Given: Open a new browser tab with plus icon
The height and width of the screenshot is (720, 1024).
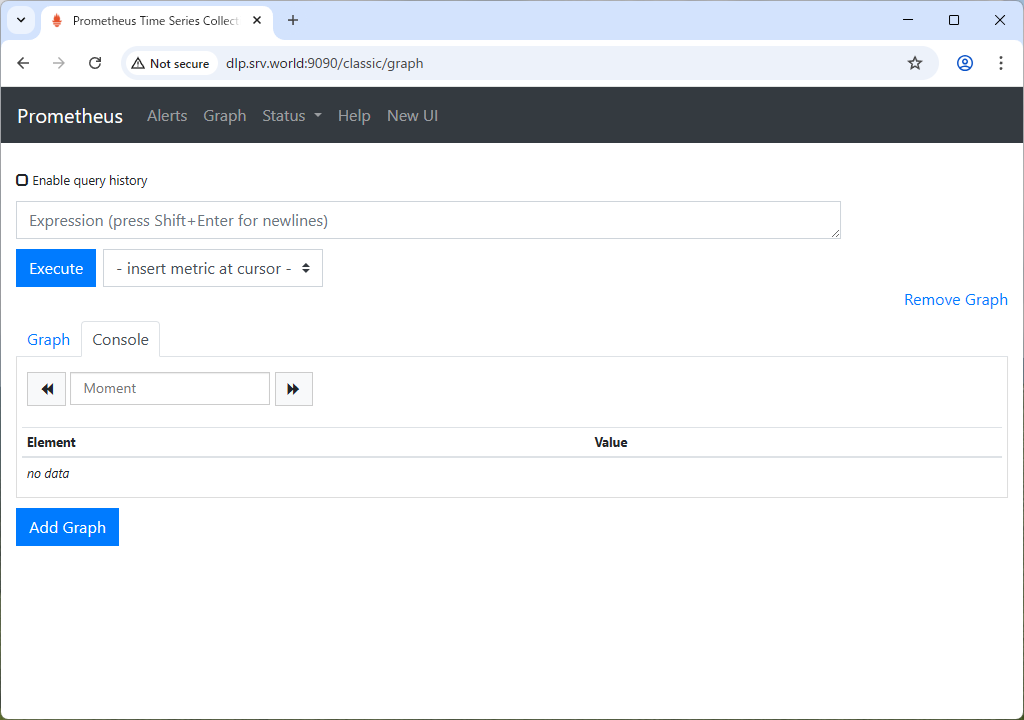Looking at the screenshot, I should pos(293,20).
